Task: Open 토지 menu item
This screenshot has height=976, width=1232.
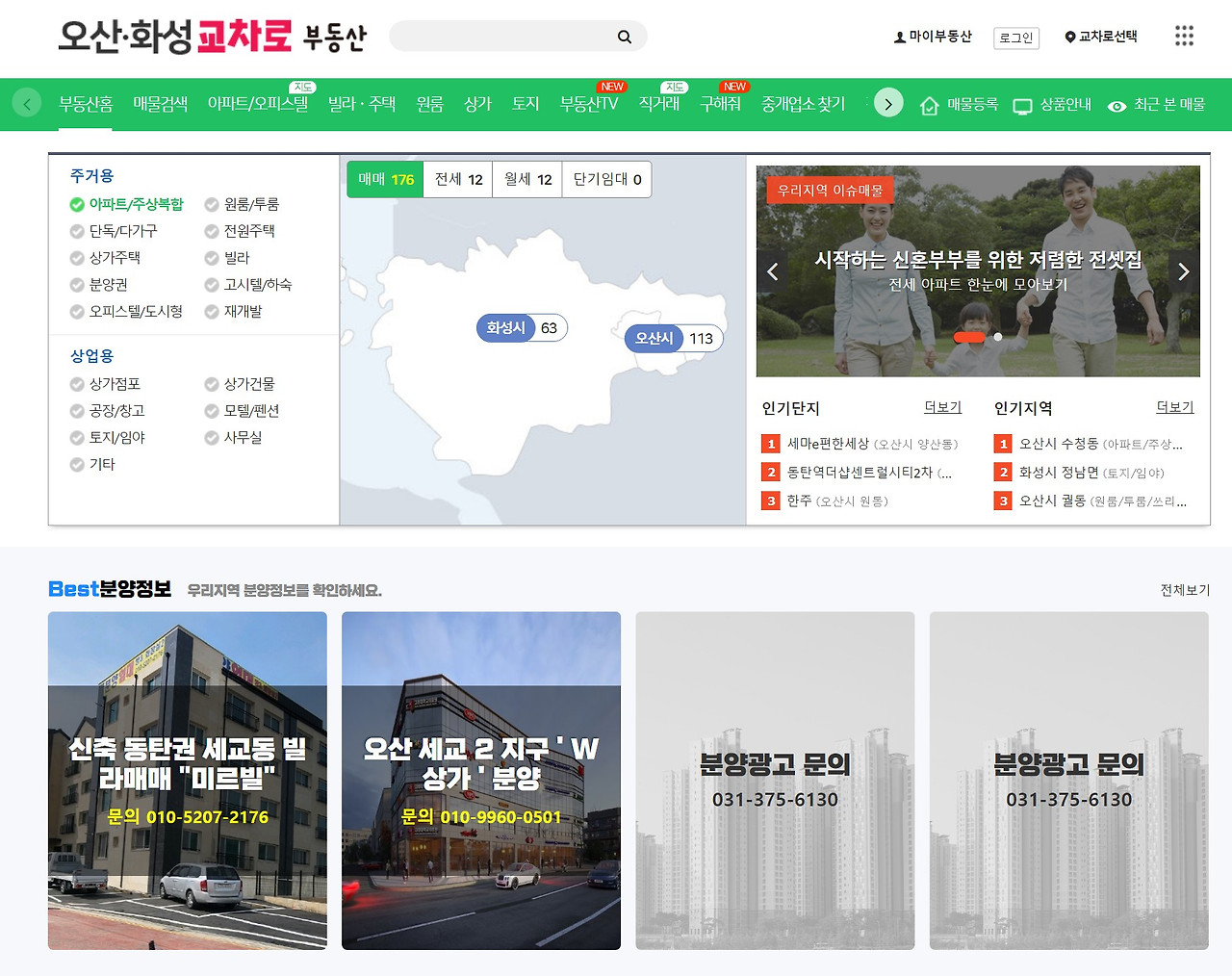Action: (x=526, y=104)
